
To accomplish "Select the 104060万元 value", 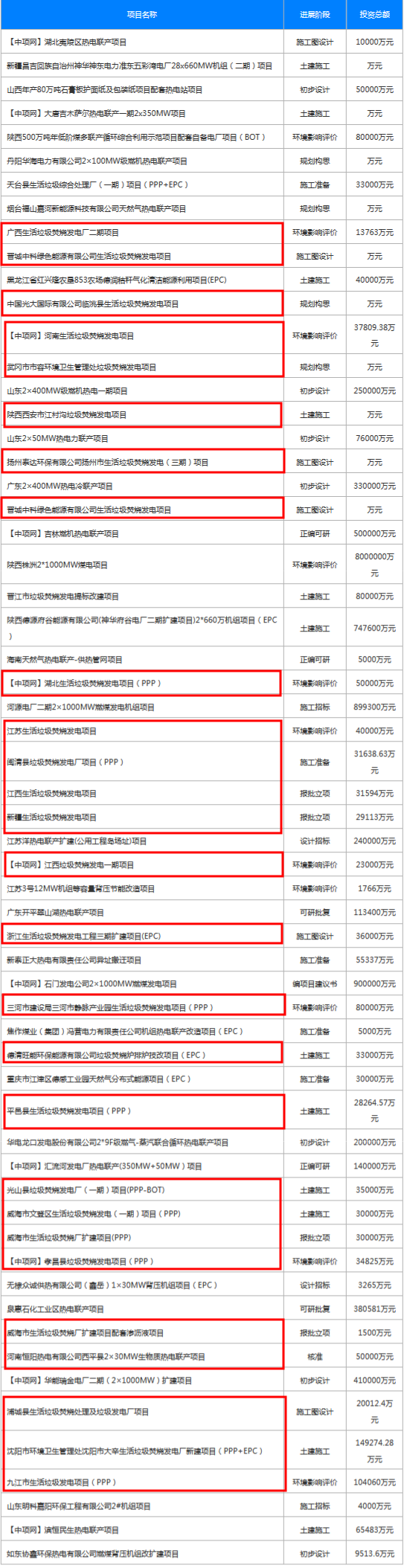I will pyautogui.click(x=374, y=1482).
